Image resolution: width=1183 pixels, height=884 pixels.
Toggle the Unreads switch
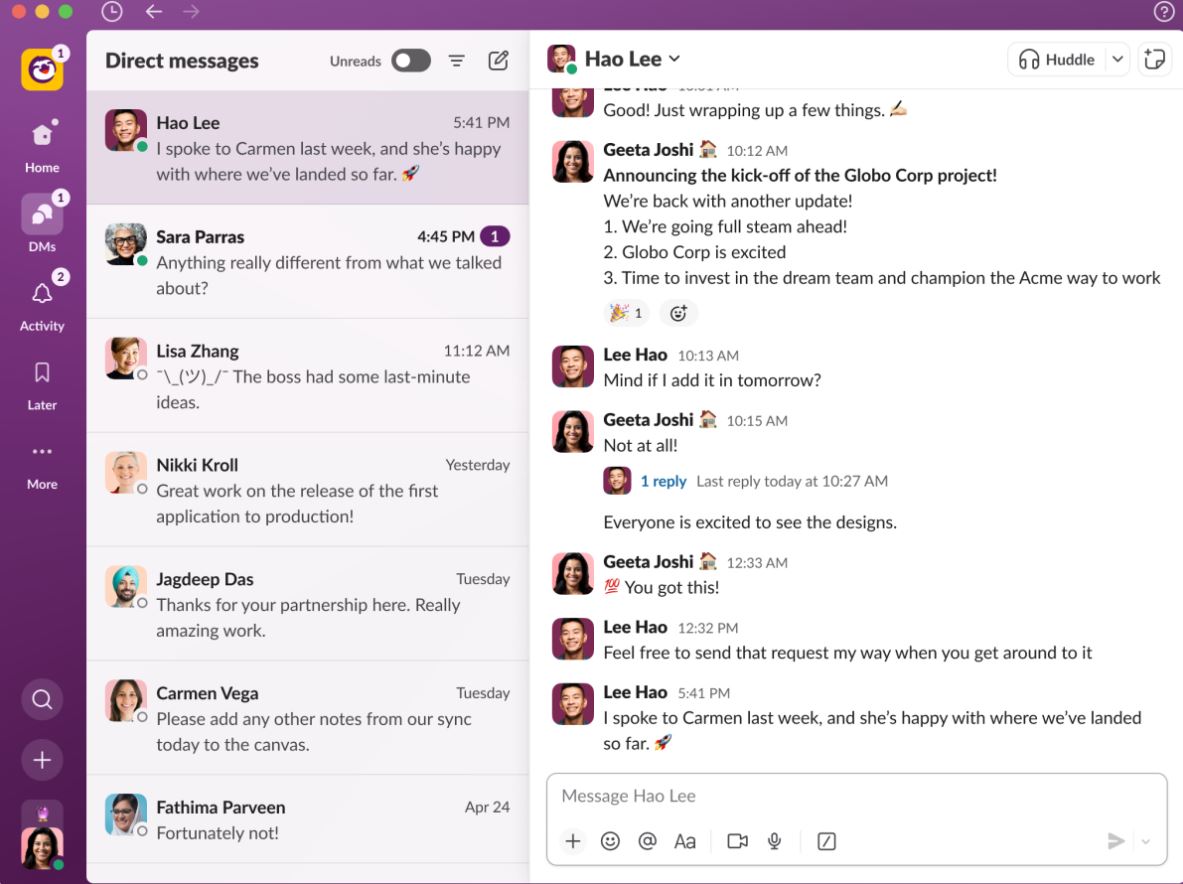coord(410,60)
